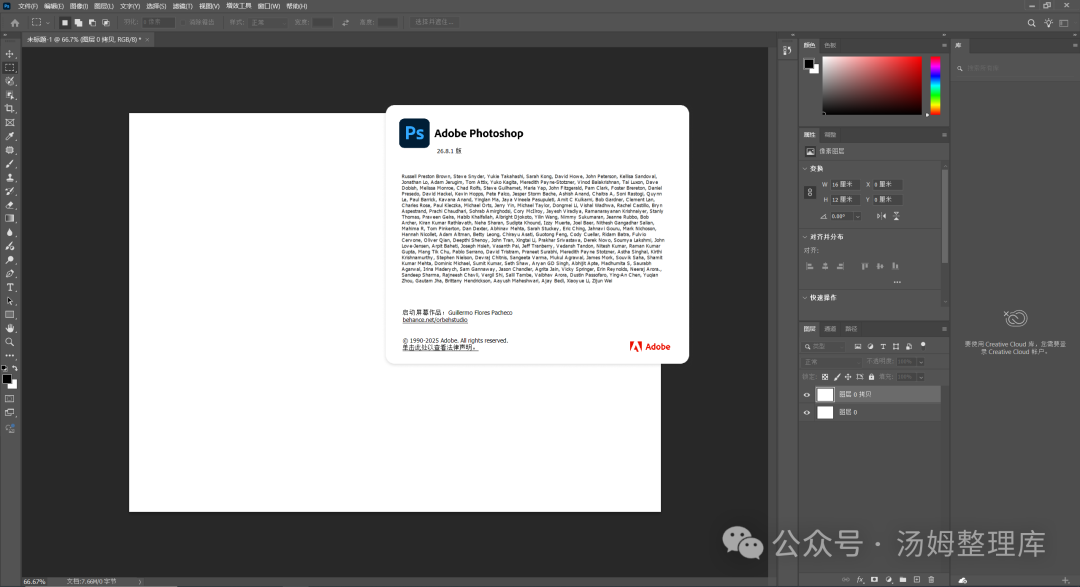Viewport: 1080px width, 587px height.
Task: Collapse the 变换 section
Action: click(x=805, y=169)
